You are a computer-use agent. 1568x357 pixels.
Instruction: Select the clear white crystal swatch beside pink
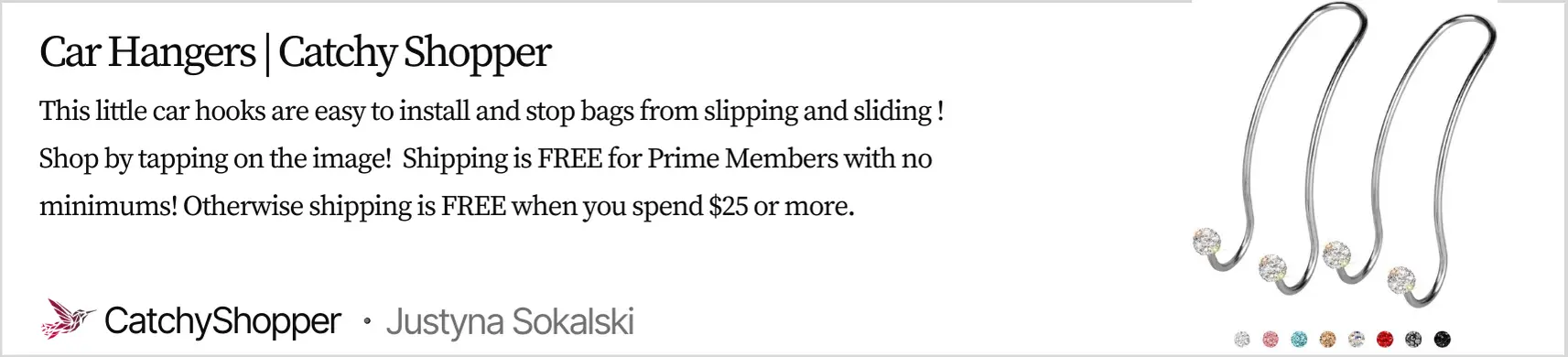(x=1242, y=339)
